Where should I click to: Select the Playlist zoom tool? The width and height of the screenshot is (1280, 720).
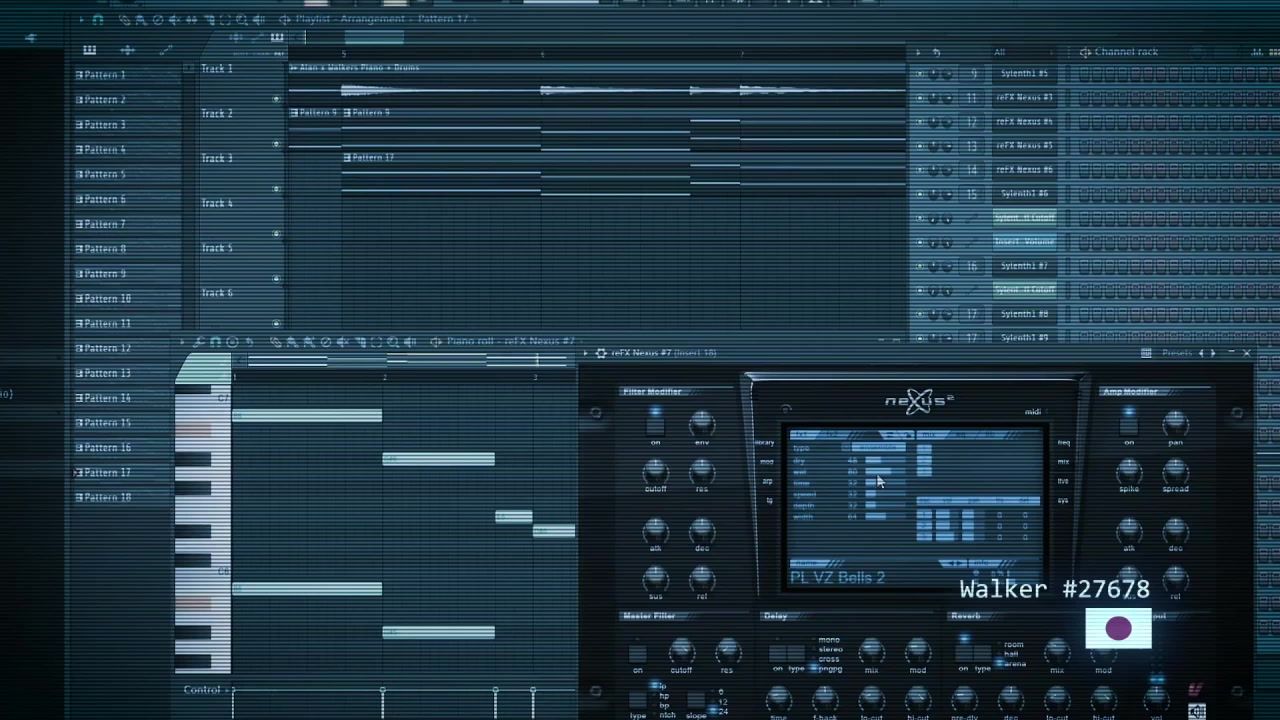click(x=242, y=20)
